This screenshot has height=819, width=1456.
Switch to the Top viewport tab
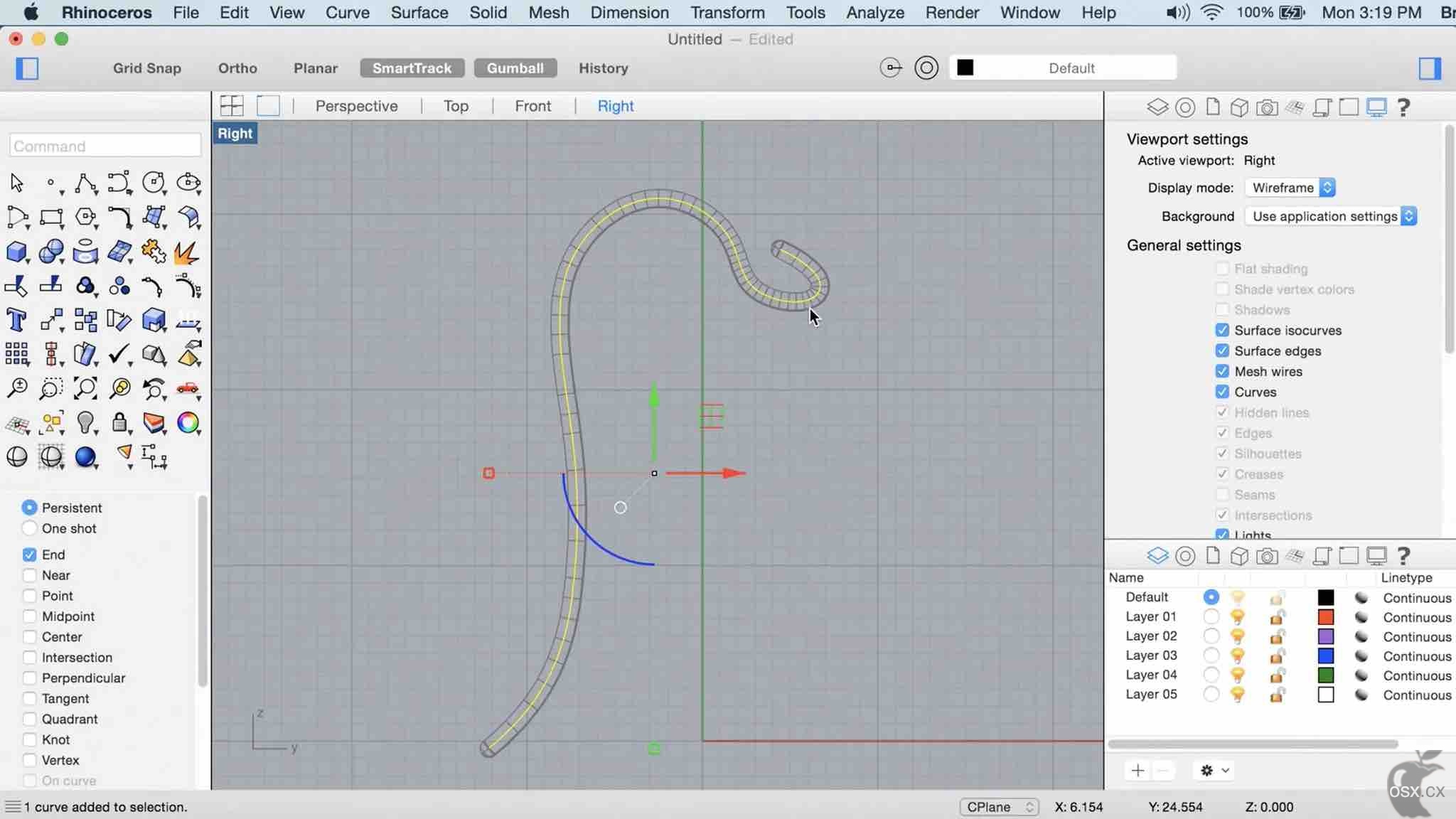coord(456,106)
